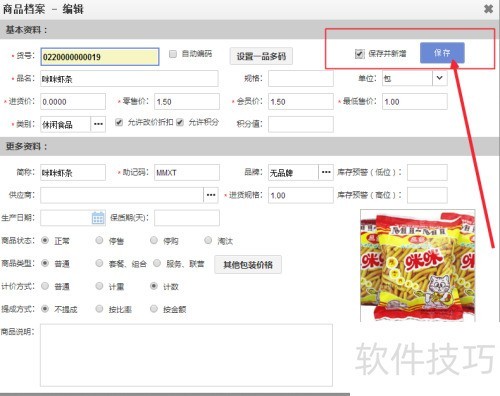Click the 规格 specification field
Viewport: 500px width, 396px height.
point(301,79)
